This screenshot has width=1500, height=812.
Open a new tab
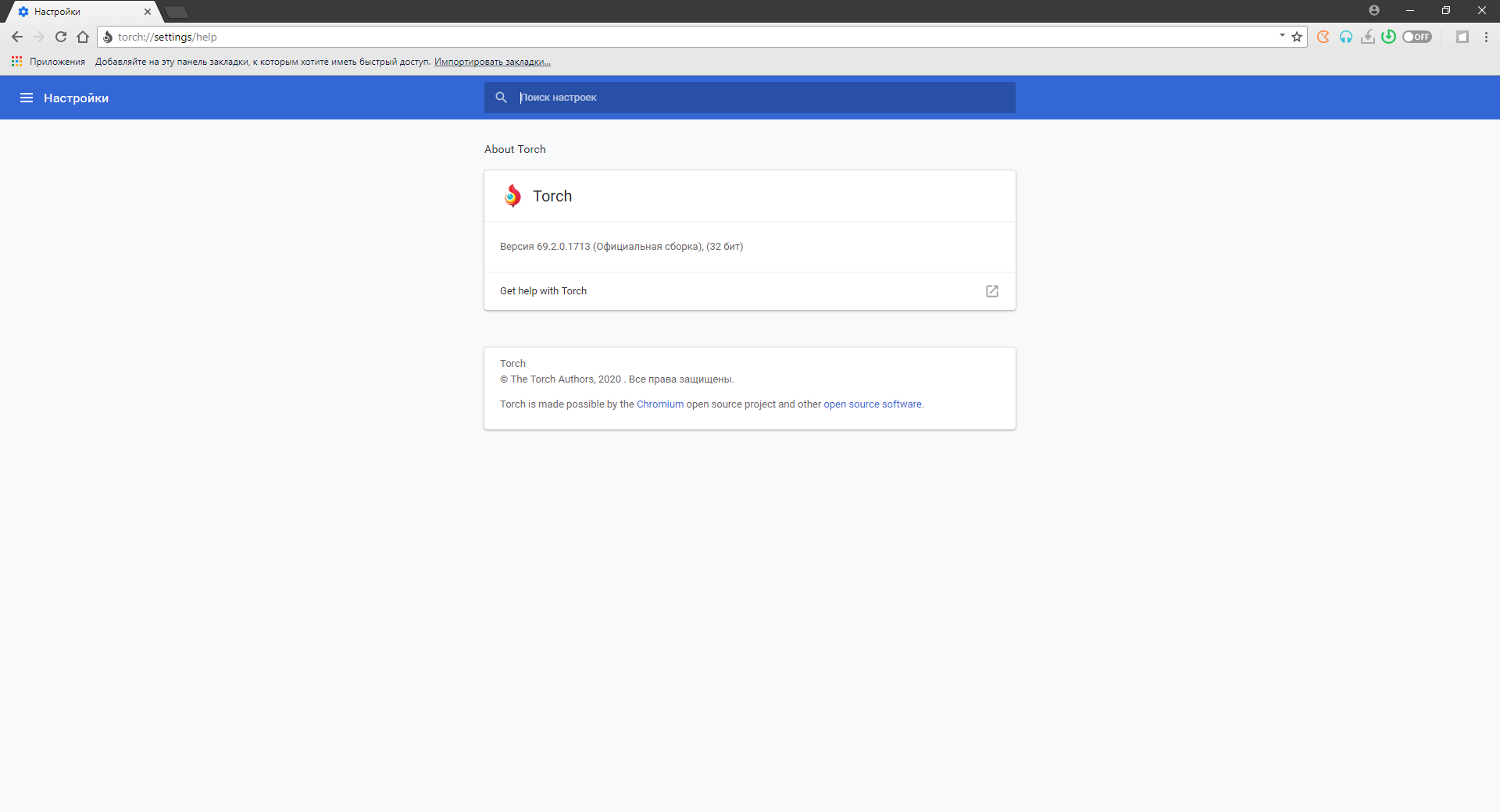[x=177, y=12]
